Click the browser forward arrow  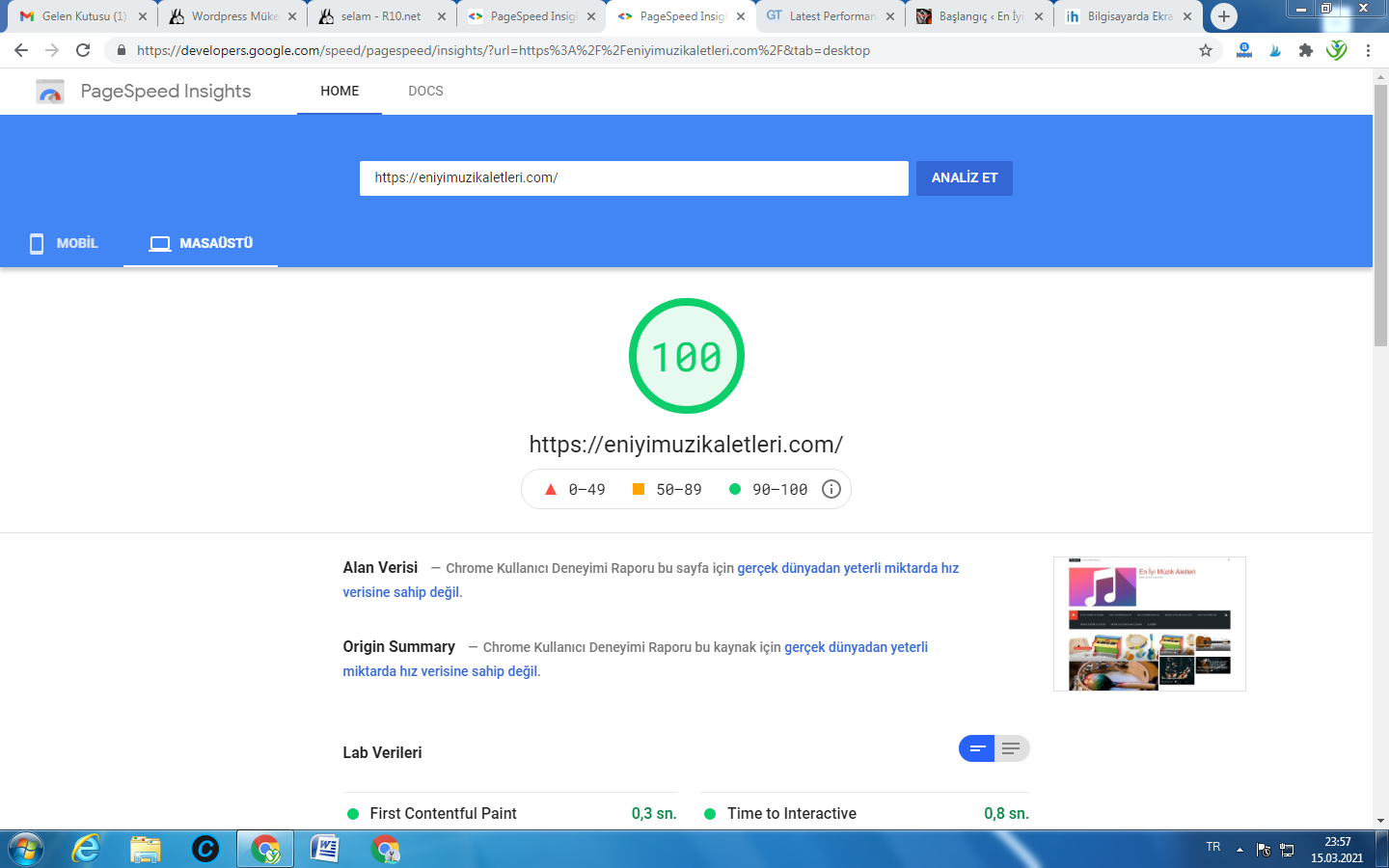pos(52,50)
